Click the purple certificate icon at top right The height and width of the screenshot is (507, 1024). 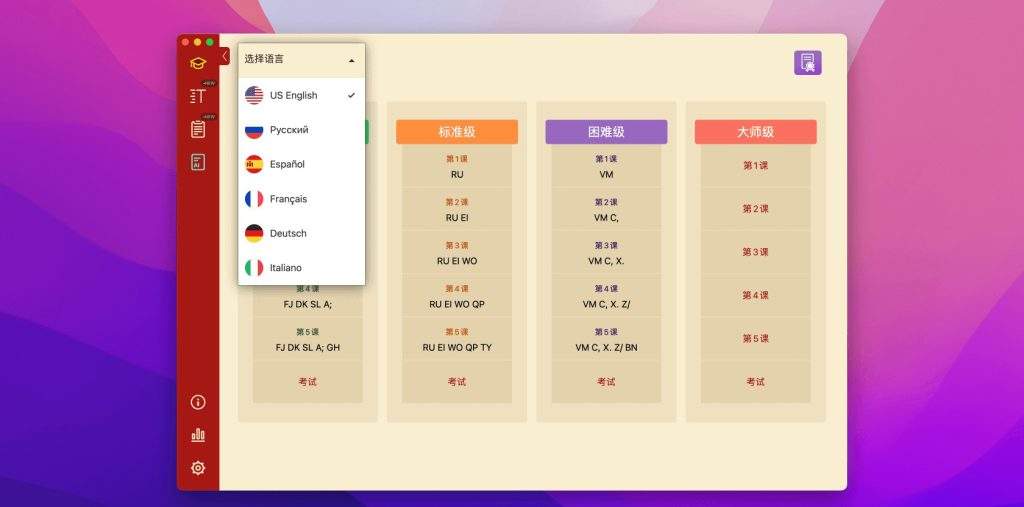click(807, 63)
